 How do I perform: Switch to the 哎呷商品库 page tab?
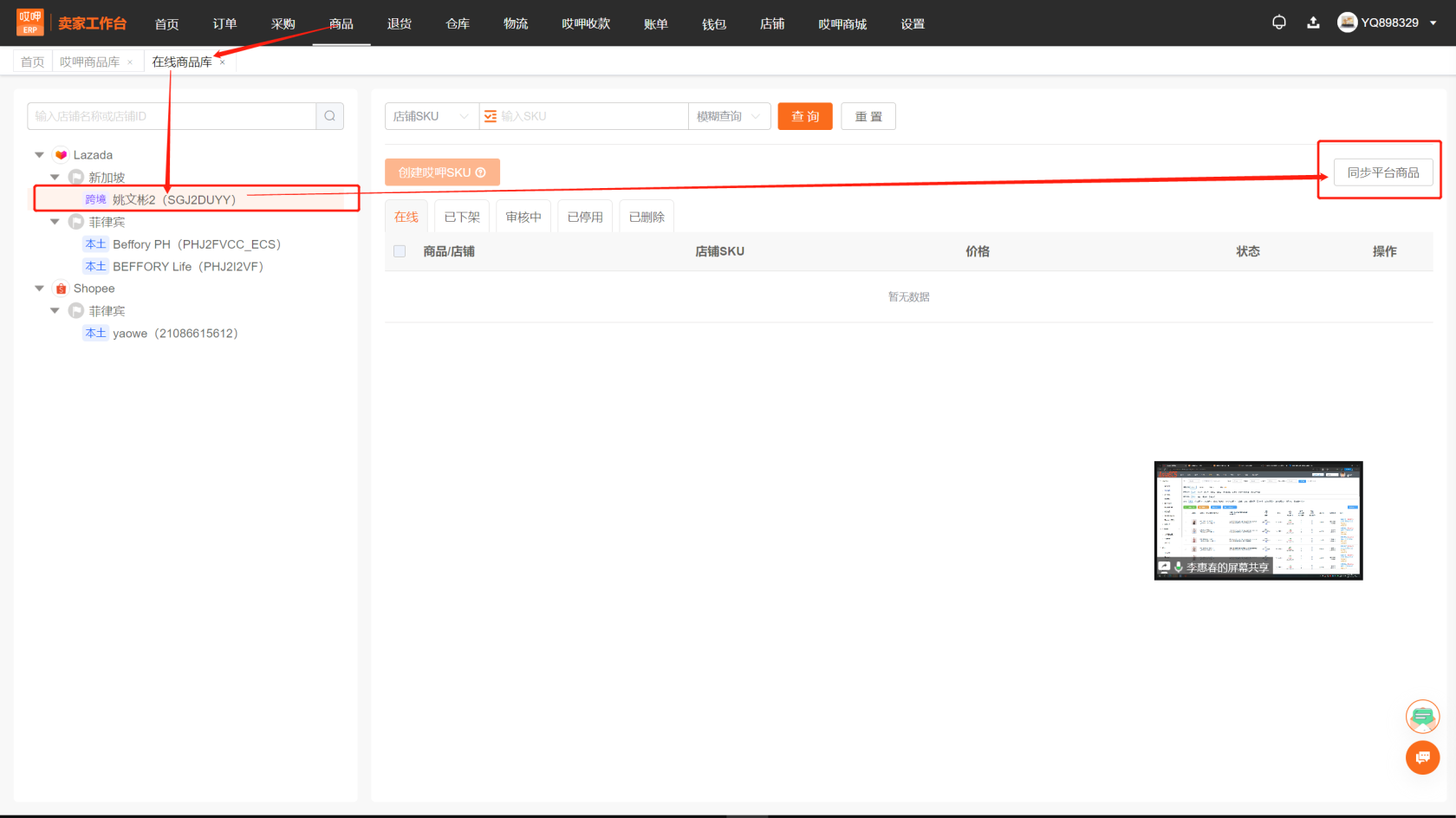click(90, 62)
